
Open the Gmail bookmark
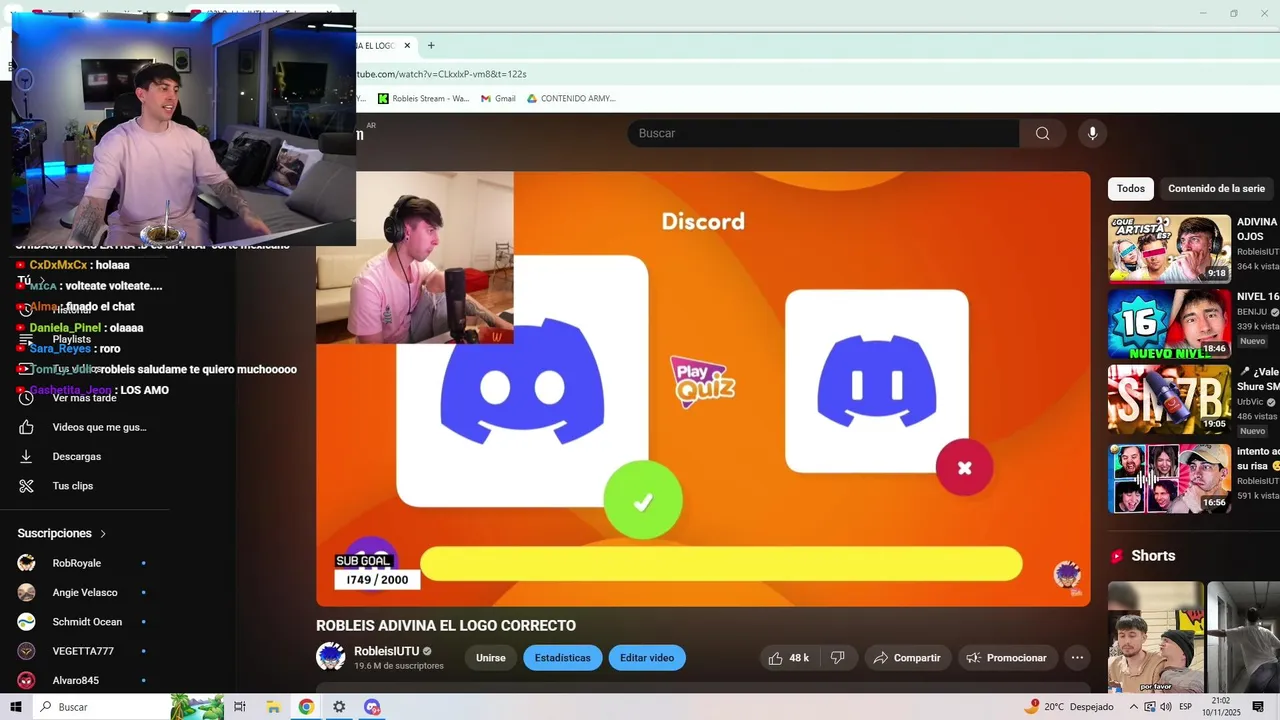(x=498, y=98)
